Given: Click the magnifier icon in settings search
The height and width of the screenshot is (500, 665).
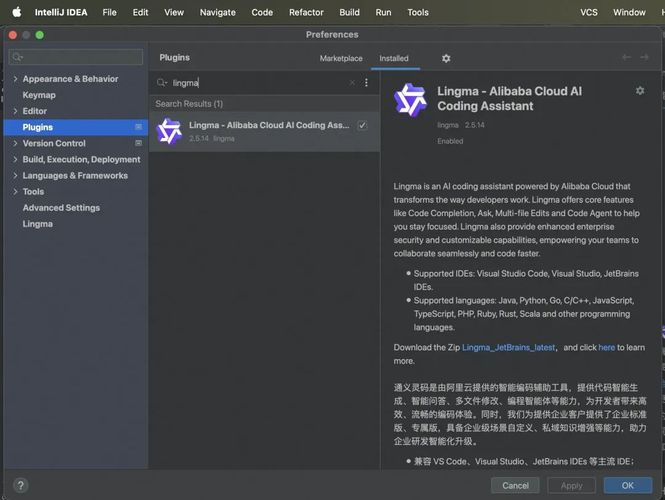Looking at the screenshot, I should pyautogui.click(x=17, y=57).
